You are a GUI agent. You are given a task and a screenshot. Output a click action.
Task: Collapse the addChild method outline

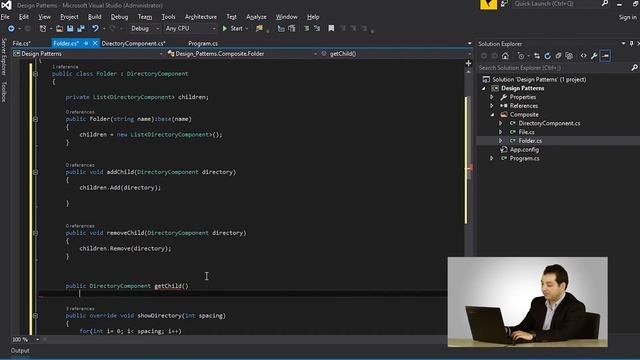point(36,173)
